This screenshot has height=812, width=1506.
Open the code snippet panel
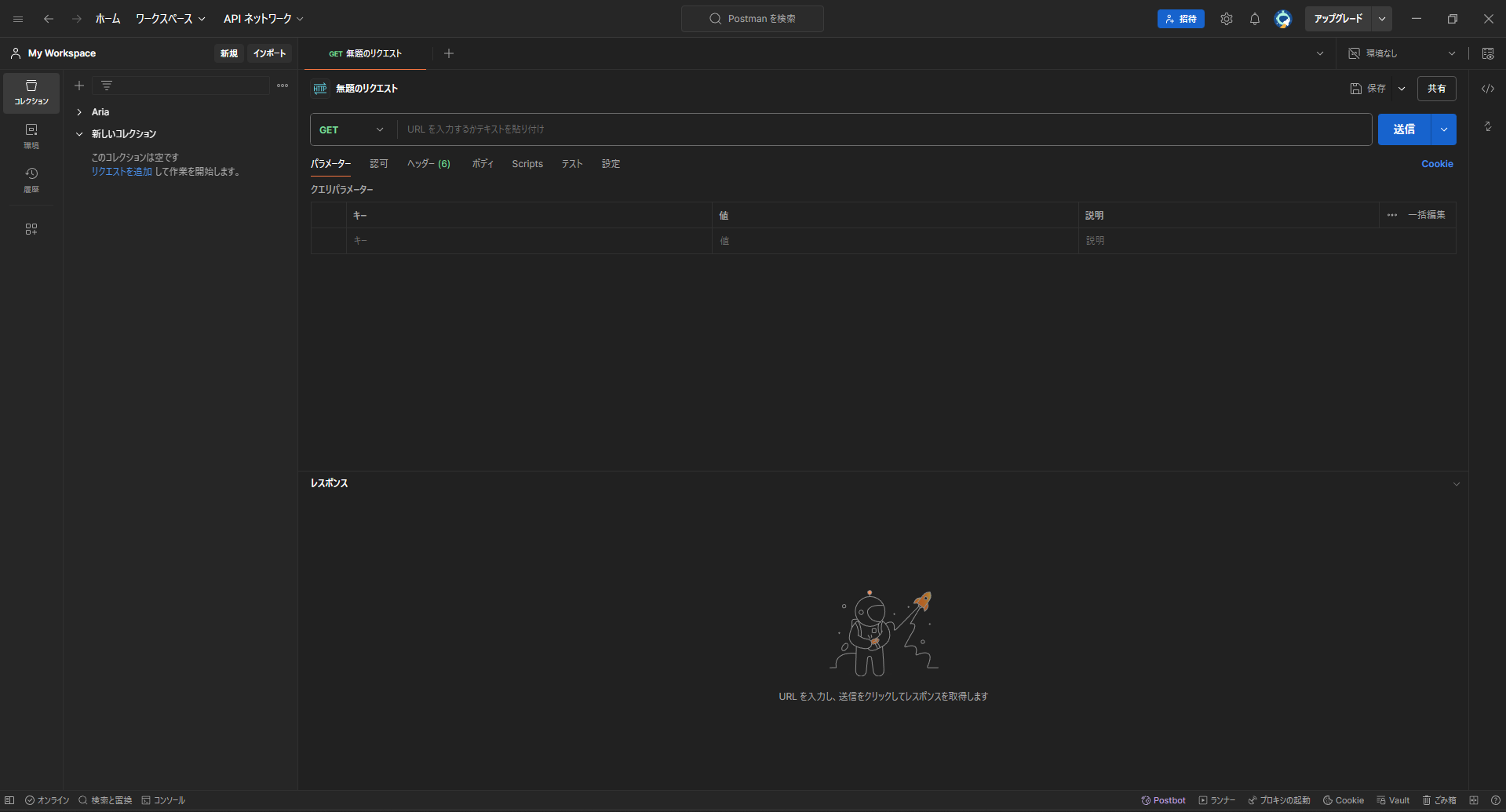point(1488,89)
